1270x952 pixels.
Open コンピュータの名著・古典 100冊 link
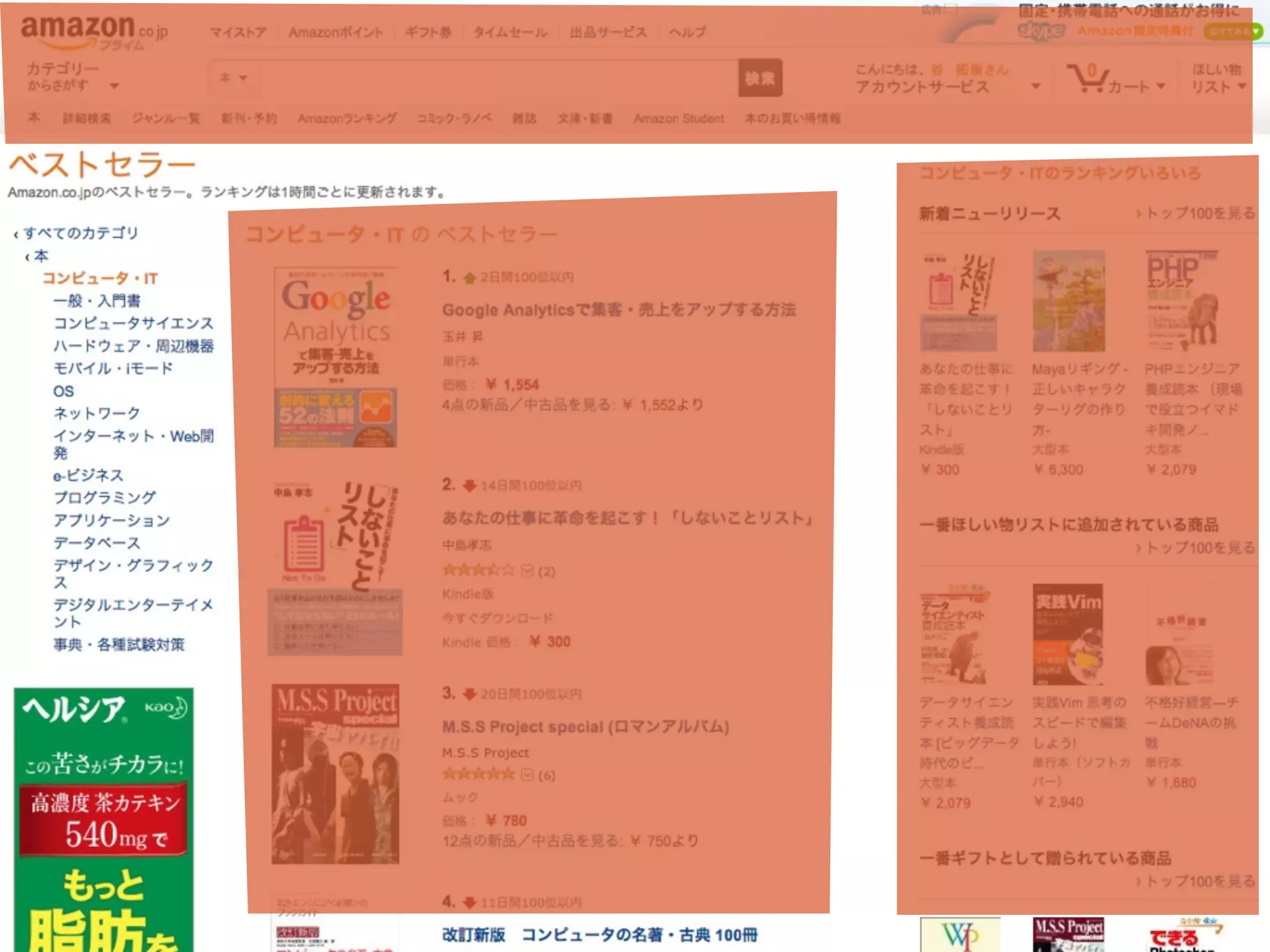tap(600, 935)
